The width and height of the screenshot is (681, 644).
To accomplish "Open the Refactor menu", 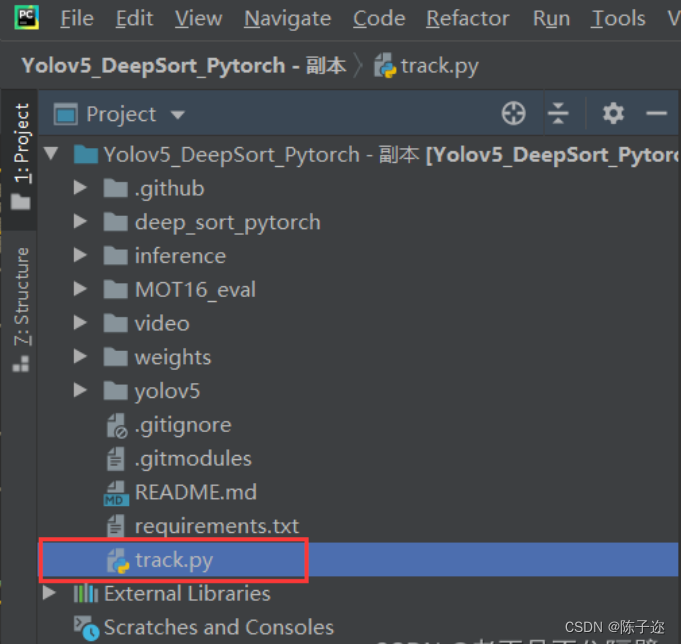I will (467, 18).
